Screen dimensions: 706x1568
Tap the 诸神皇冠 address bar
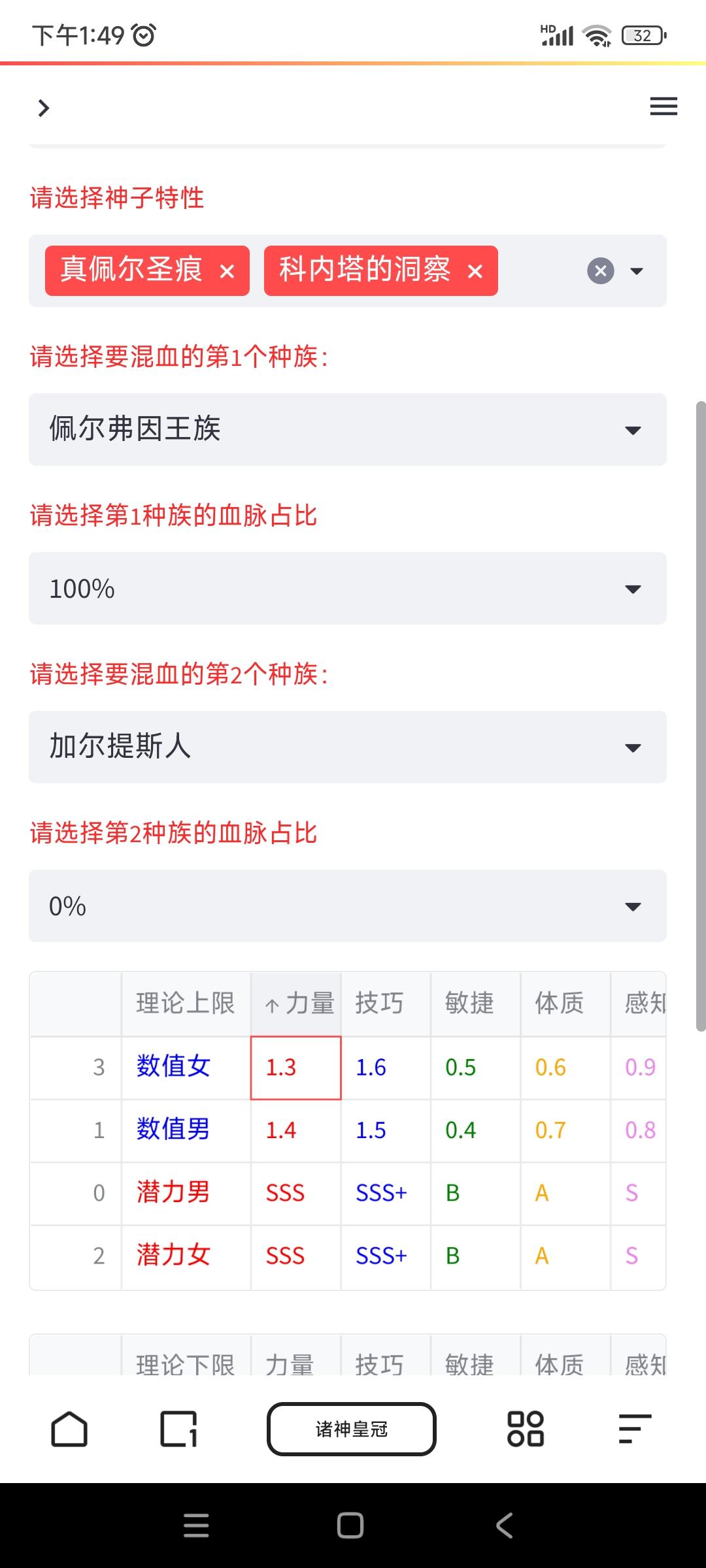click(x=352, y=1429)
